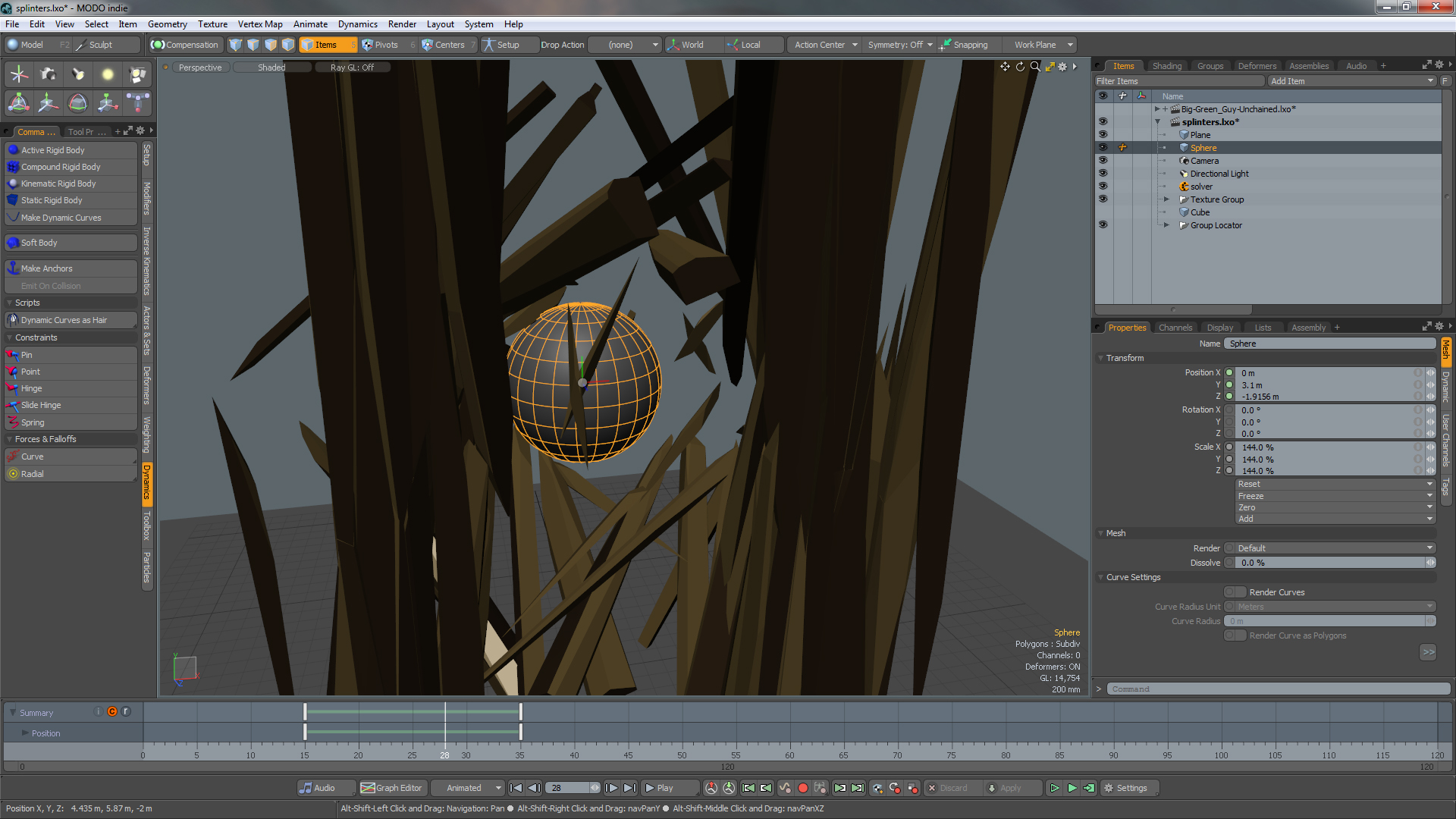The image size is (1456, 819).
Task: Expand the Texture Group item
Action: tap(1166, 199)
